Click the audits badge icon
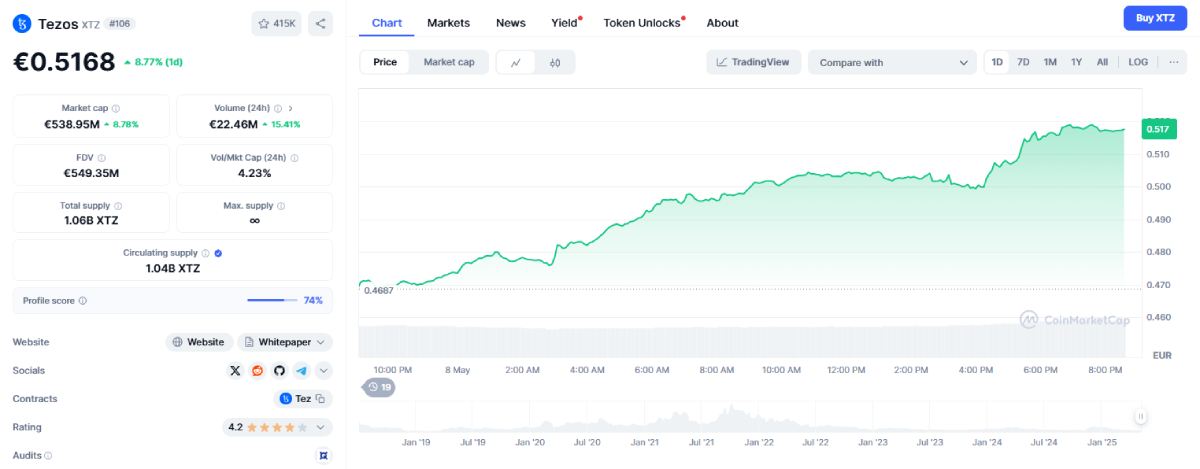This screenshot has width=1200, height=469. pos(322,455)
